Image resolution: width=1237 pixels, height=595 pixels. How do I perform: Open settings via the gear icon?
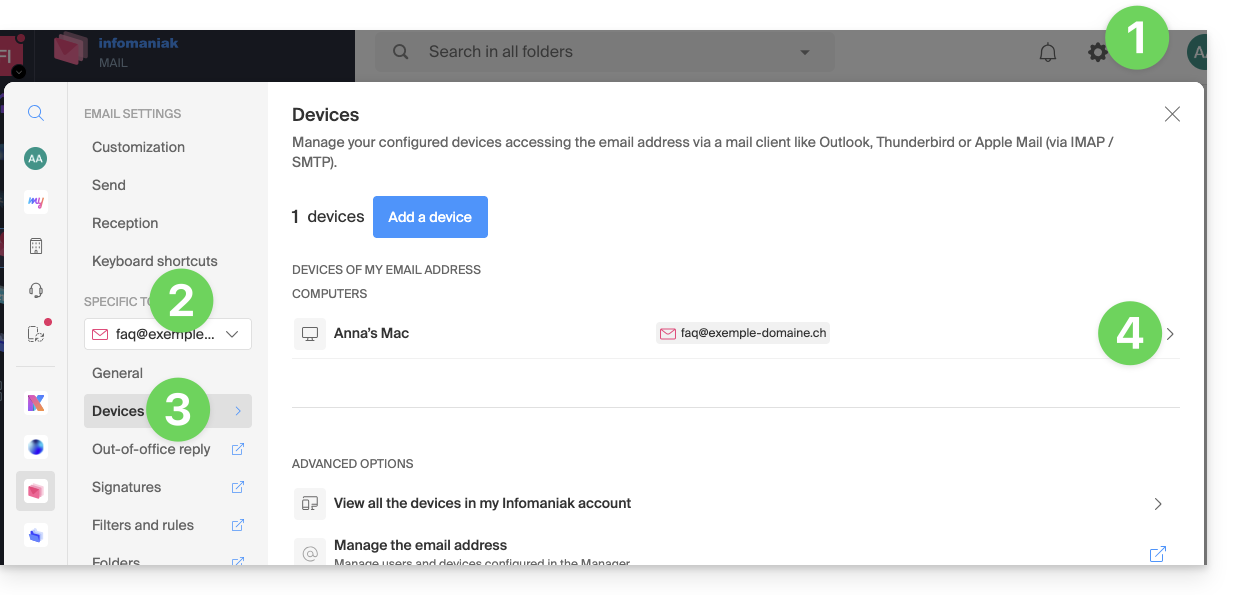coord(1098,53)
